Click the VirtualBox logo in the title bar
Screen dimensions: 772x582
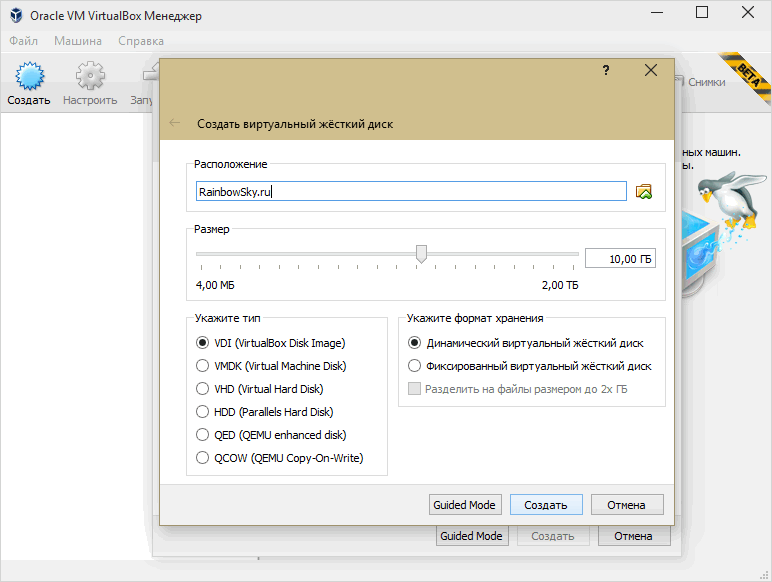click(16, 15)
